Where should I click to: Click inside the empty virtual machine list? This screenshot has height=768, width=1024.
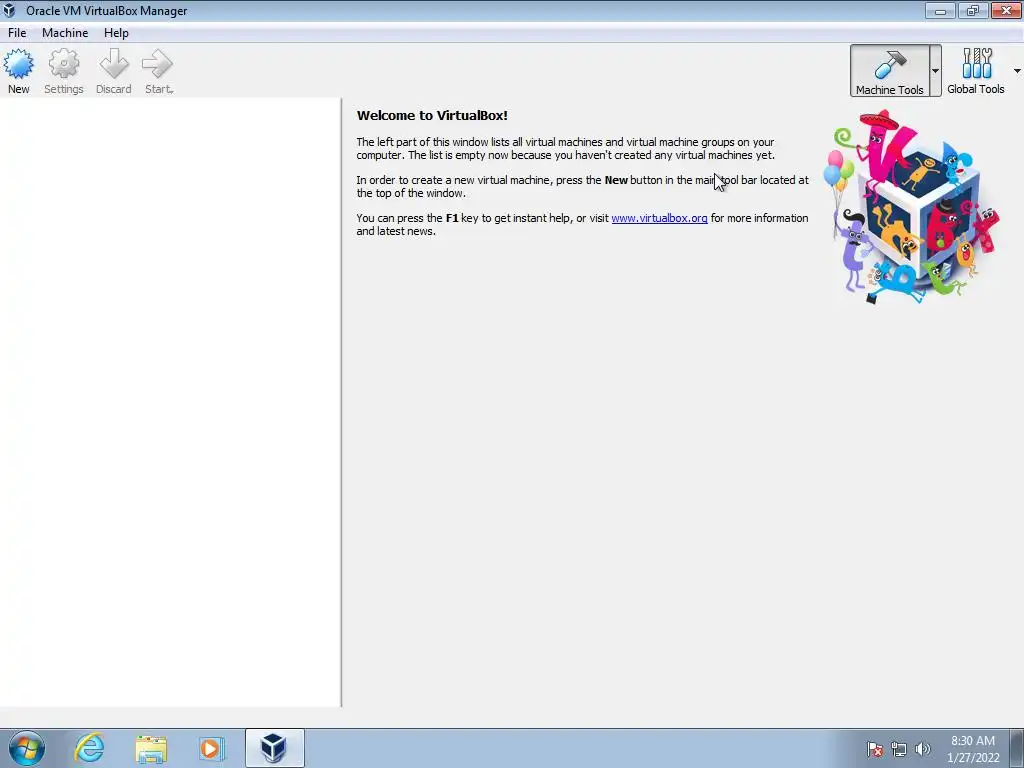tap(170, 402)
